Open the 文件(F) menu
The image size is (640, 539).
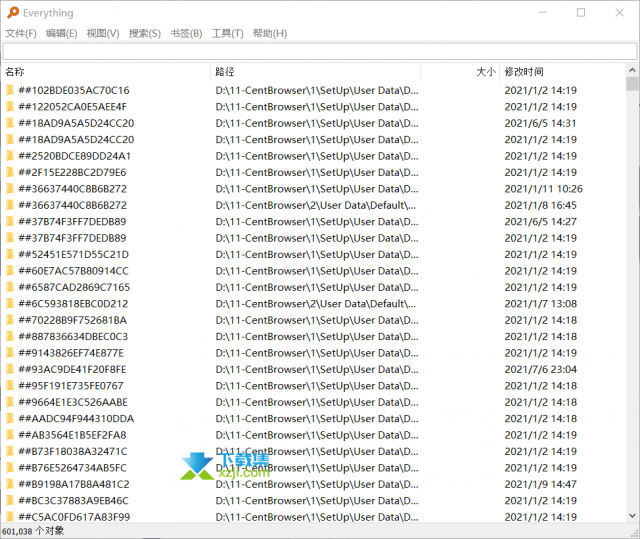tap(21, 33)
